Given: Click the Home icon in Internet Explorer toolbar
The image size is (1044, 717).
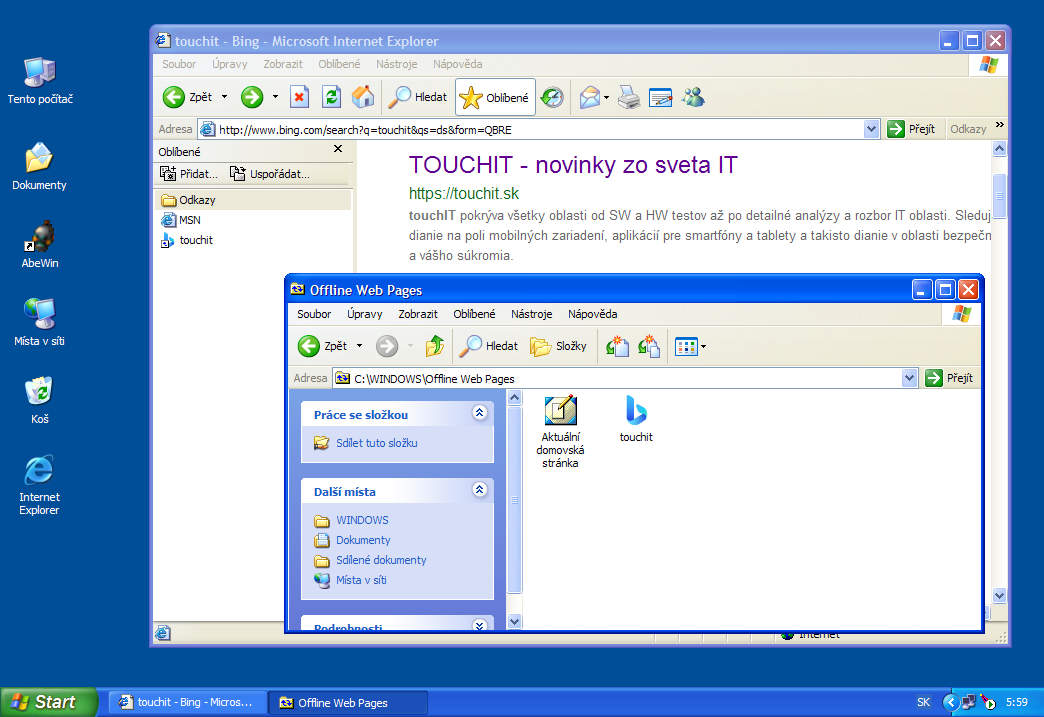Looking at the screenshot, I should click(x=363, y=97).
